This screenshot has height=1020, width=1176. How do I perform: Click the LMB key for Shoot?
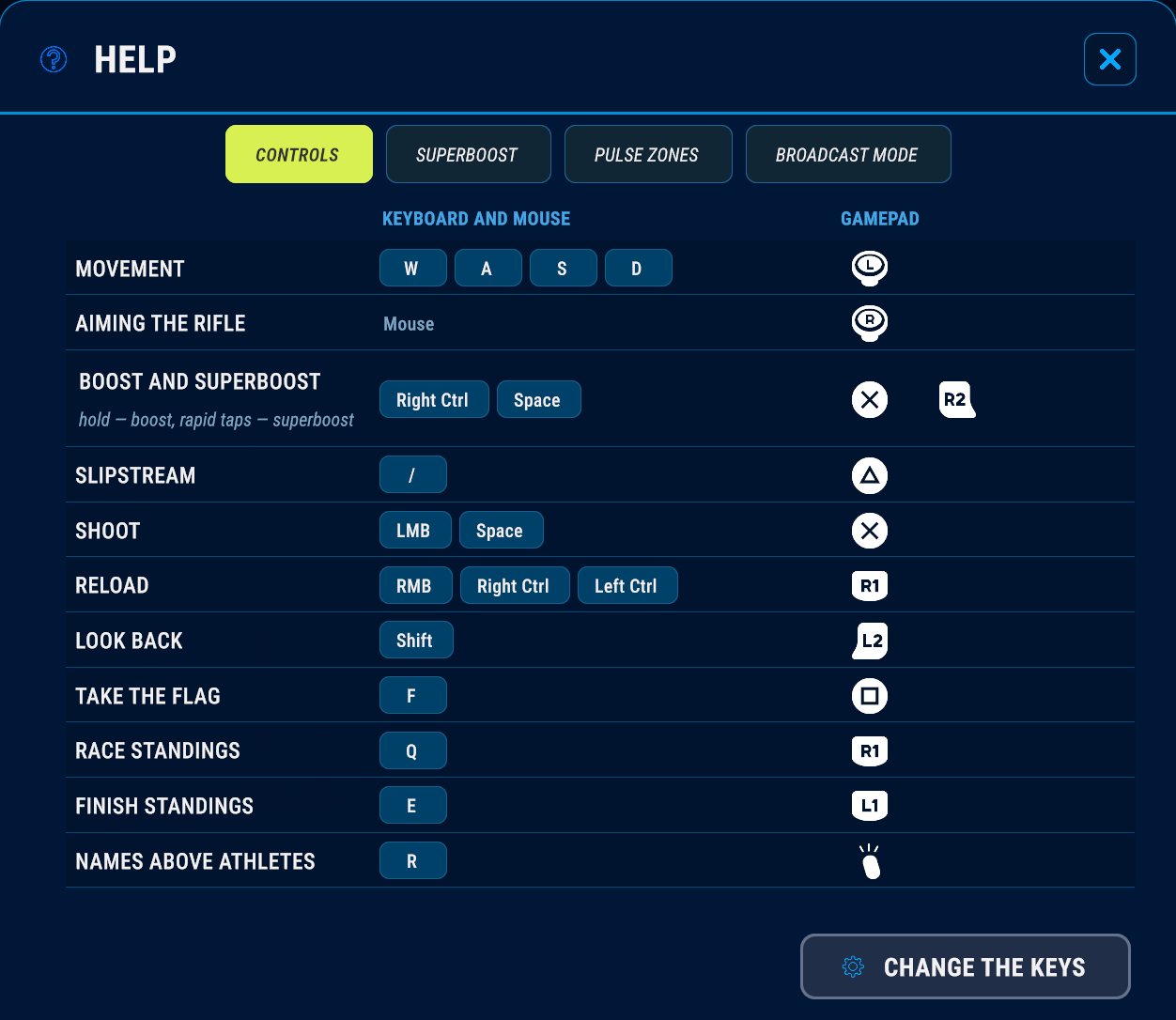pyautogui.click(x=415, y=530)
